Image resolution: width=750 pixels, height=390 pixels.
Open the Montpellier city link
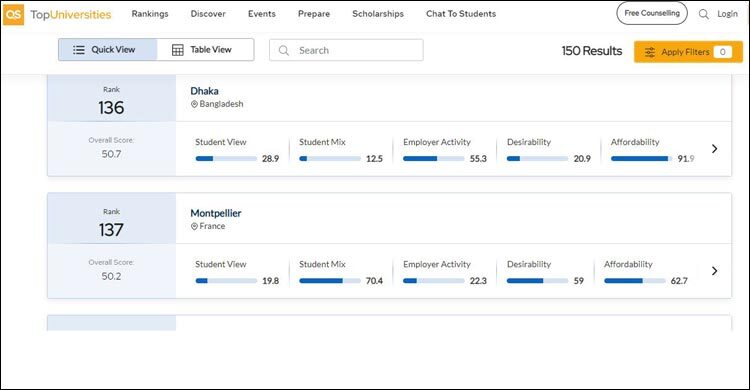(216, 213)
